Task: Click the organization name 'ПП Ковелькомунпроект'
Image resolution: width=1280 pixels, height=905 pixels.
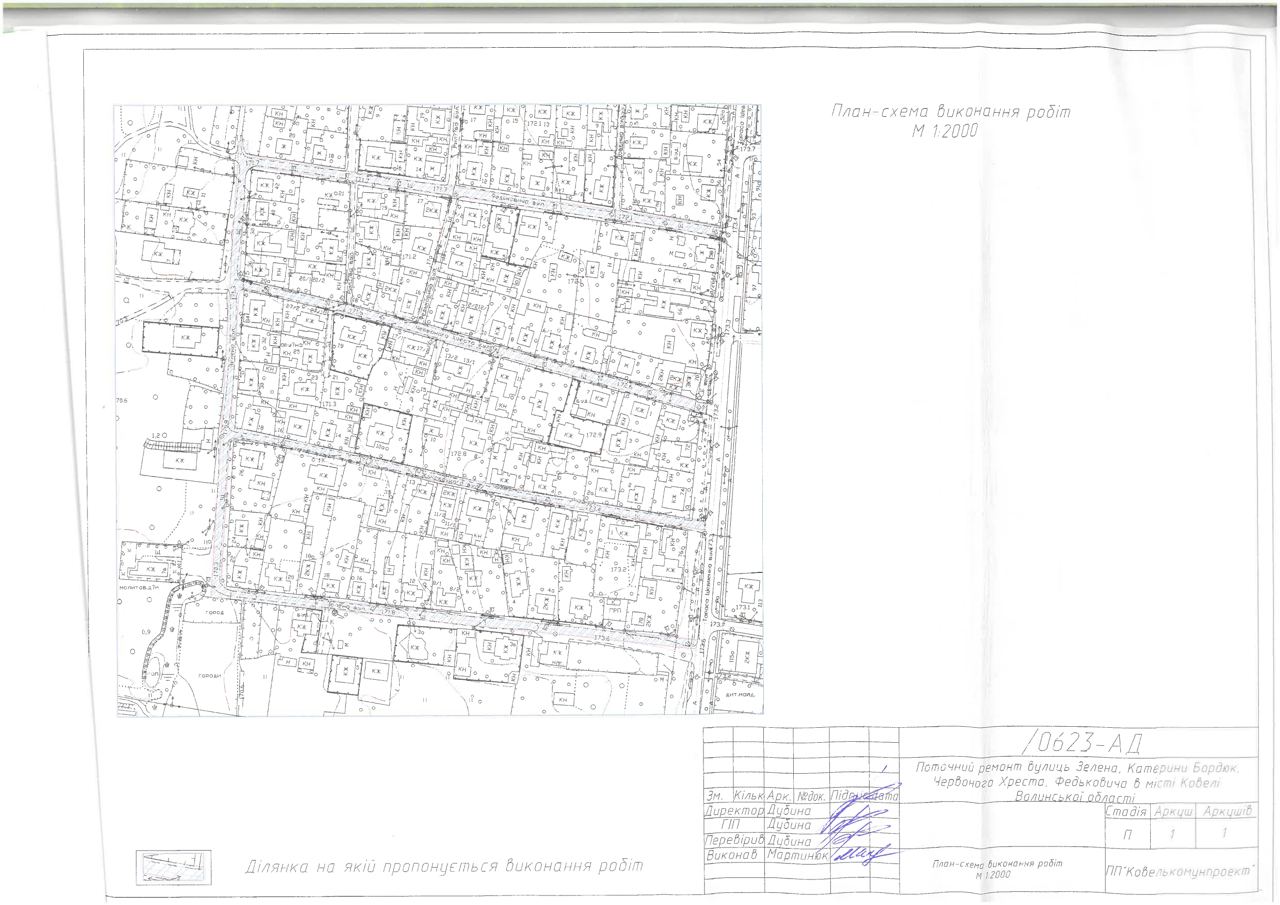Action: (x=1180, y=871)
